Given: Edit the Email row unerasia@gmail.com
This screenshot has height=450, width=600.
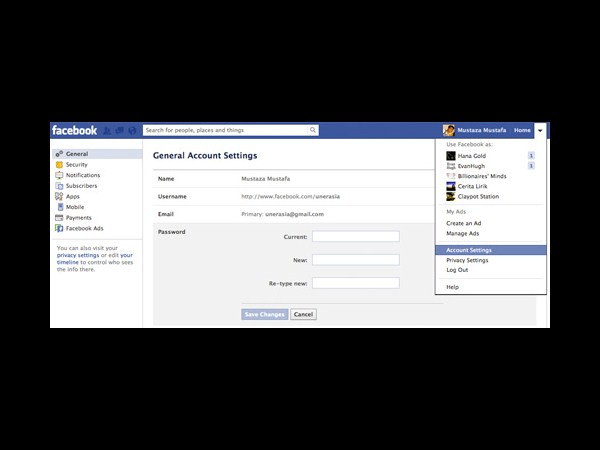Looking at the screenshot, I should 294,214.
